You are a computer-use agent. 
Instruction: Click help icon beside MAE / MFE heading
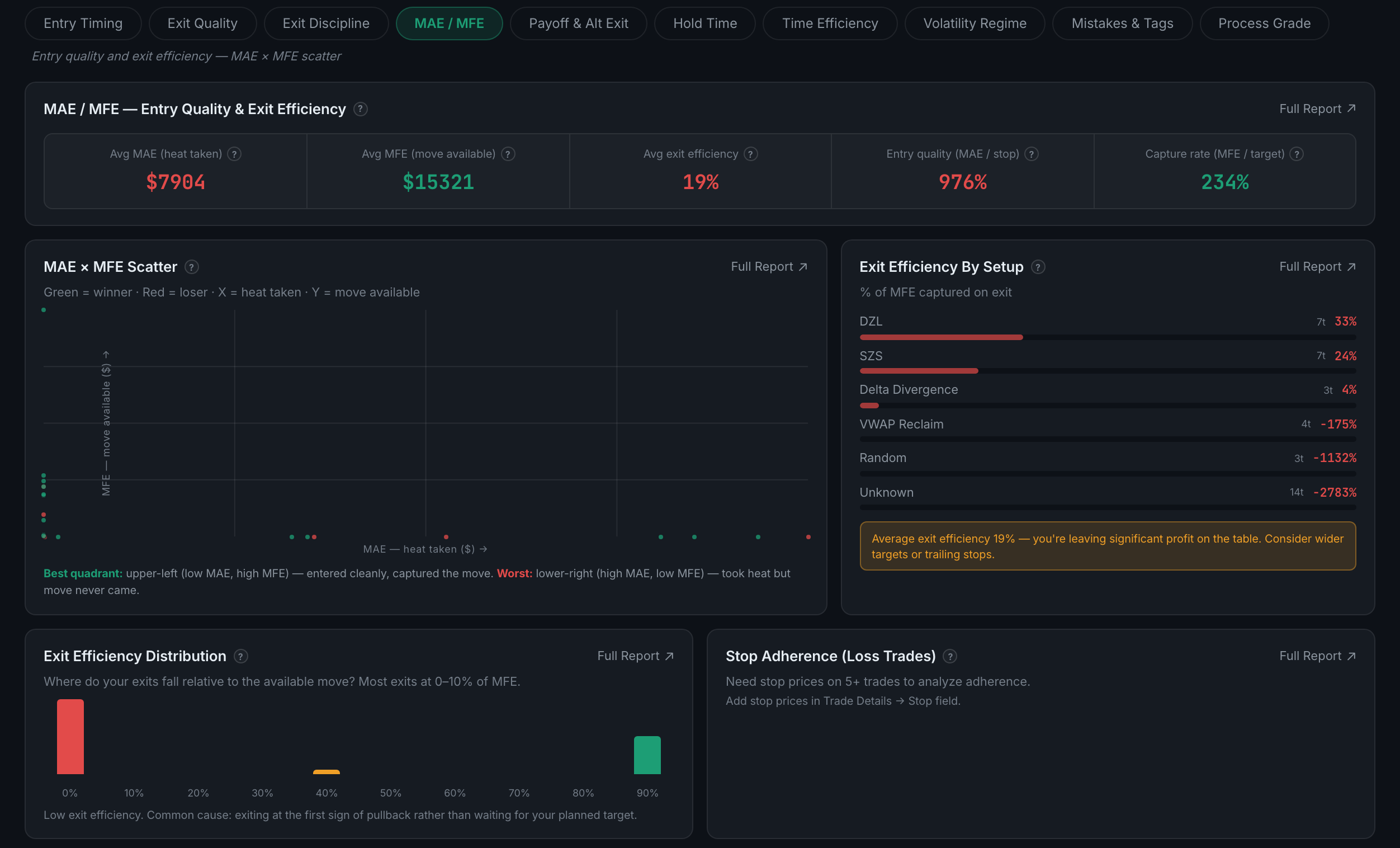[360, 109]
